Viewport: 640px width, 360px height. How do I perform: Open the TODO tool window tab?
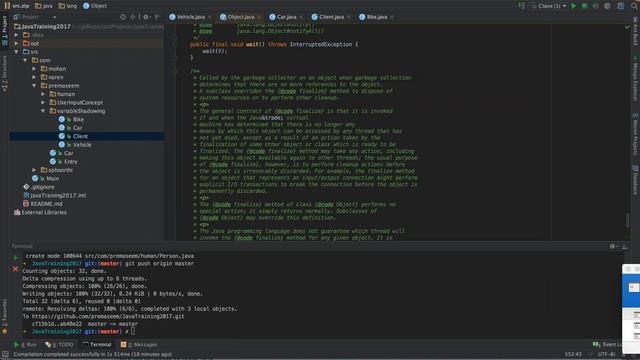coord(60,344)
